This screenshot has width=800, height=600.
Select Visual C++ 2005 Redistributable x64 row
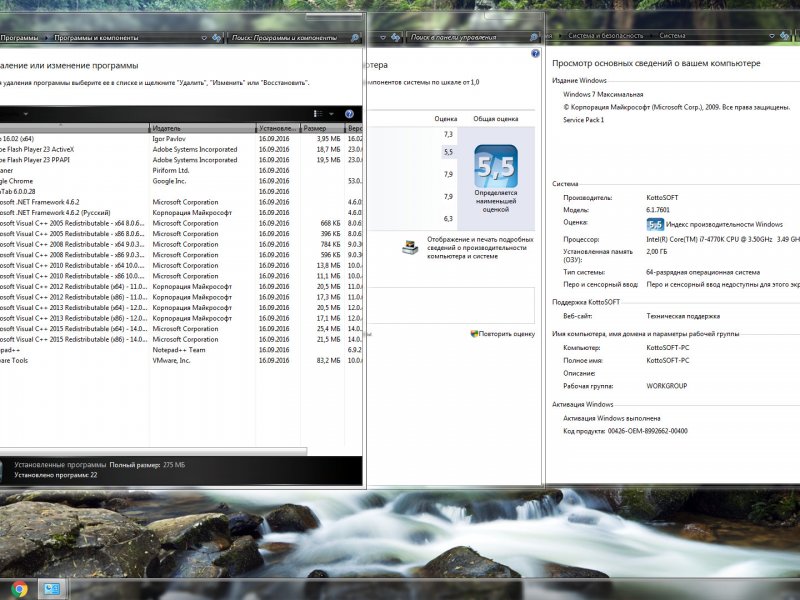pos(181,223)
